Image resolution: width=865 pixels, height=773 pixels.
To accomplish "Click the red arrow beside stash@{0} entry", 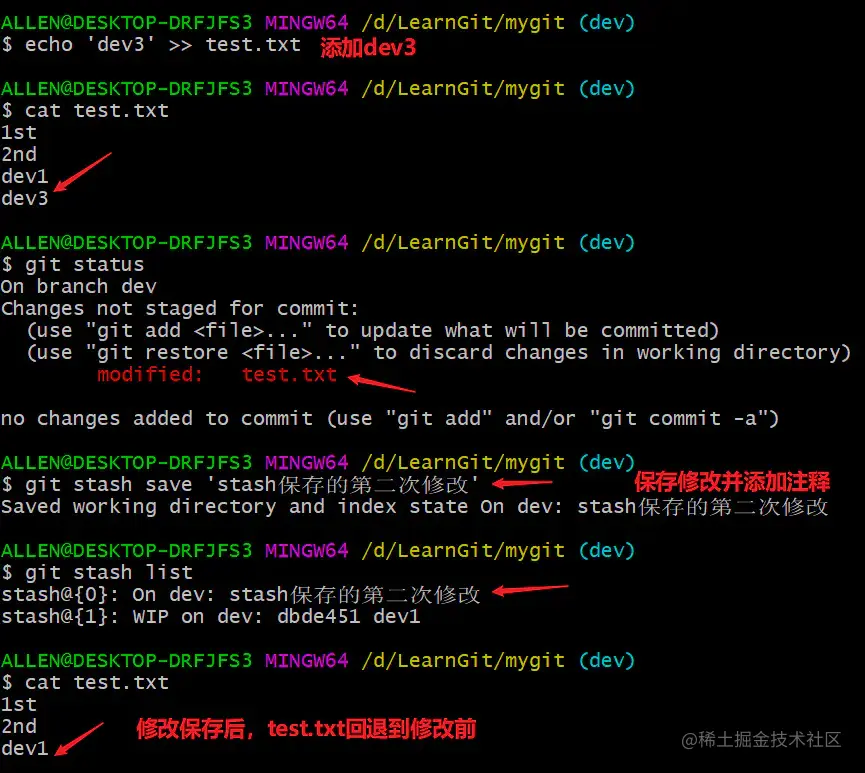I will [530, 590].
